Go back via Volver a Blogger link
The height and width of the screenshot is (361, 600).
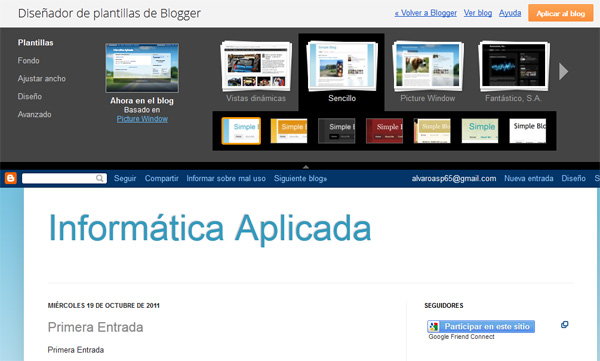click(x=426, y=13)
